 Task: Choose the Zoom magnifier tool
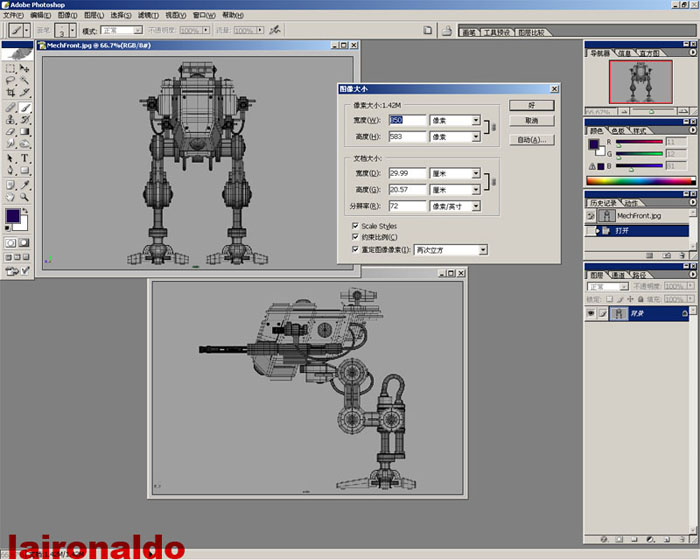coord(25,198)
